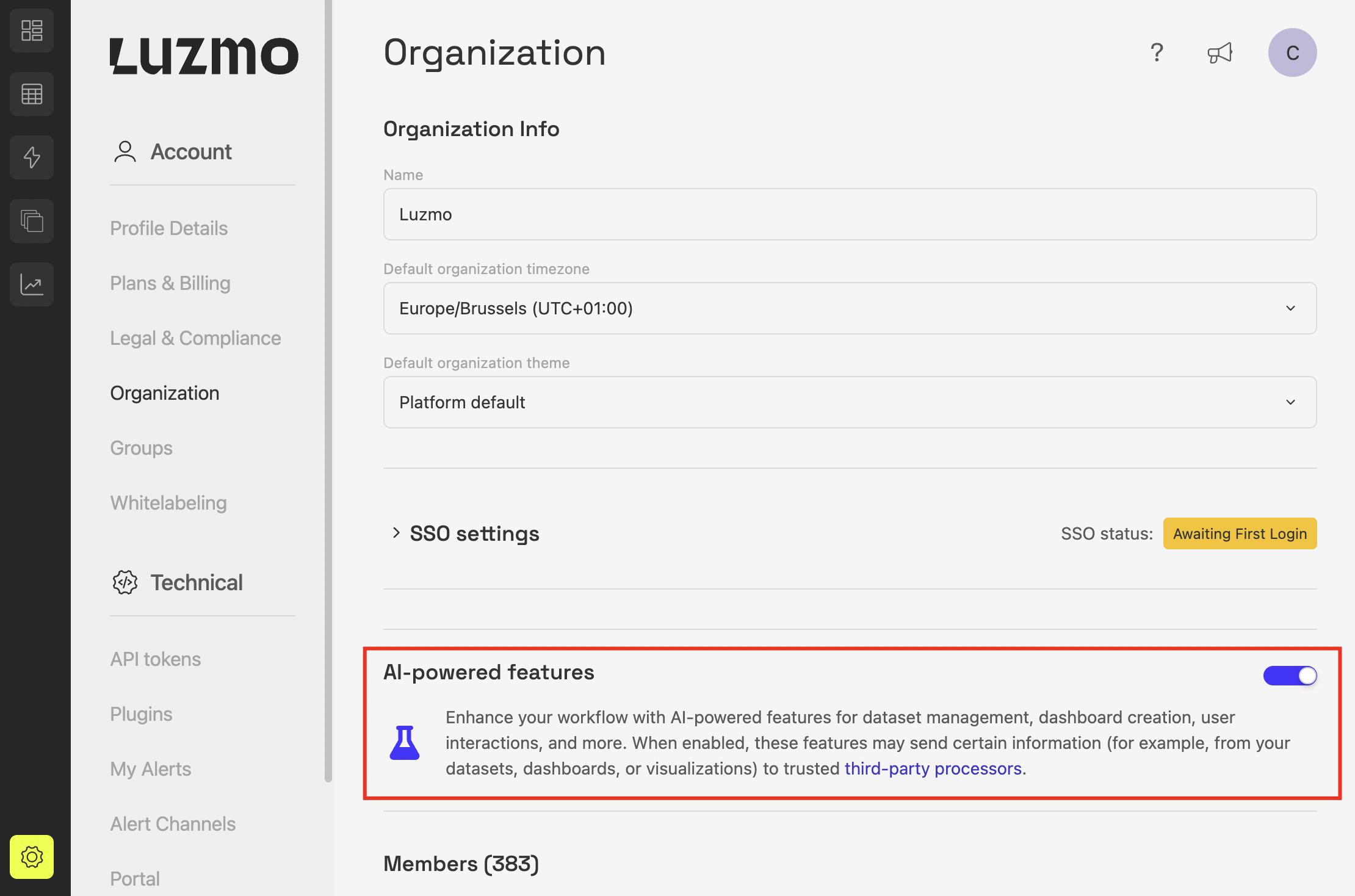
Task: Disable the AI-powered features toggle
Action: 1290,676
